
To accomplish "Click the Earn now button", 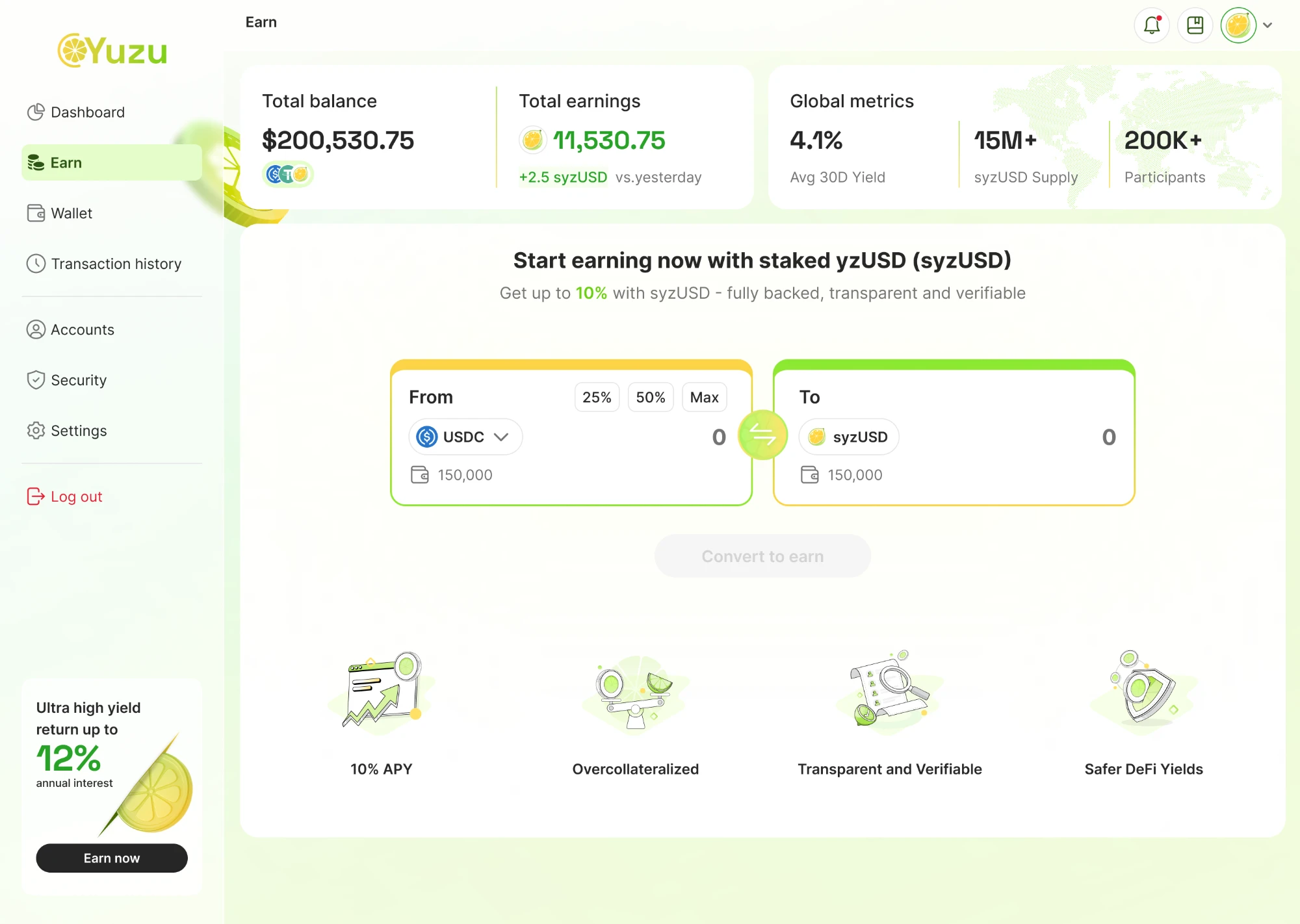I will [x=112, y=858].
